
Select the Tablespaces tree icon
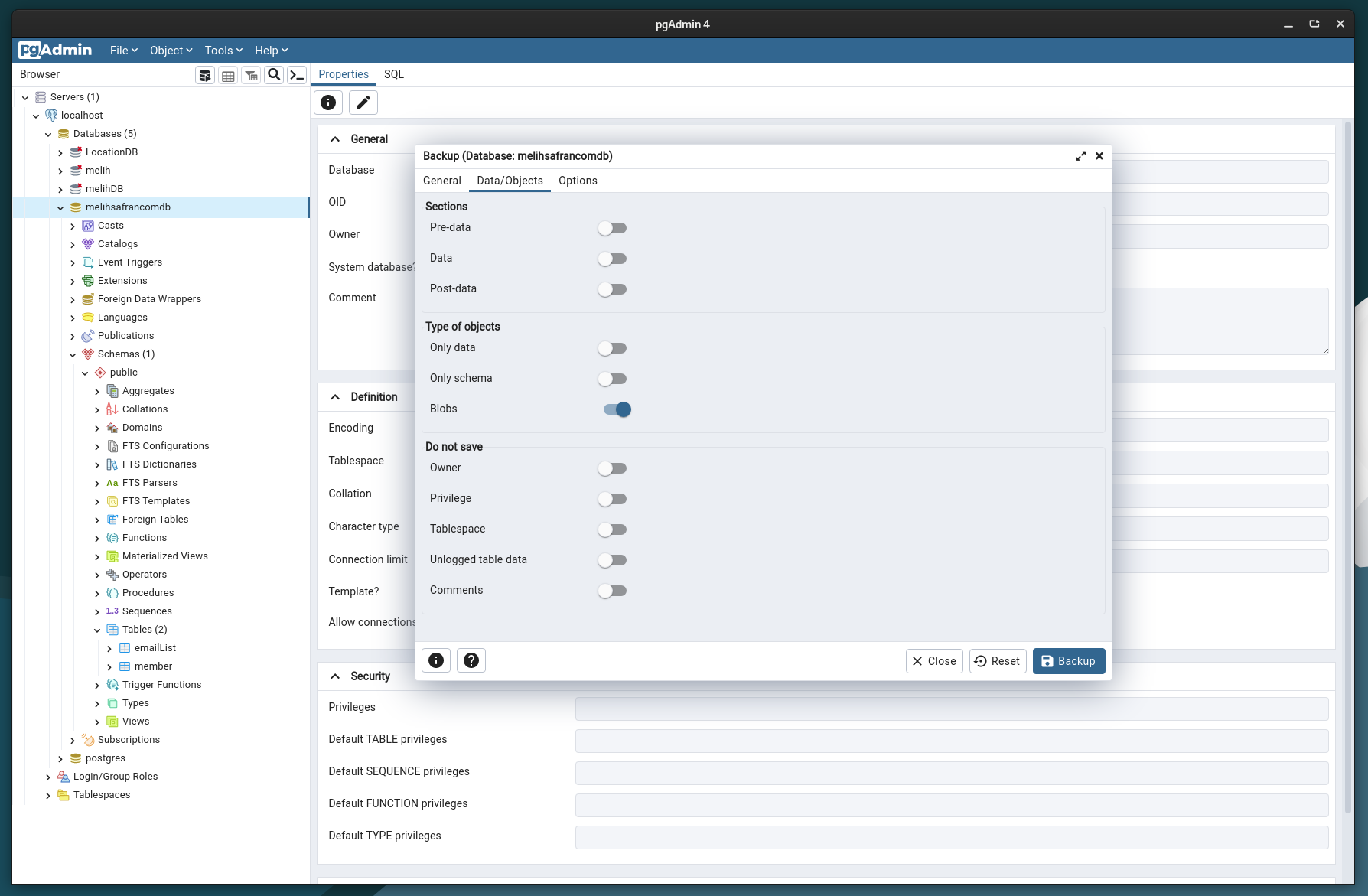click(64, 795)
